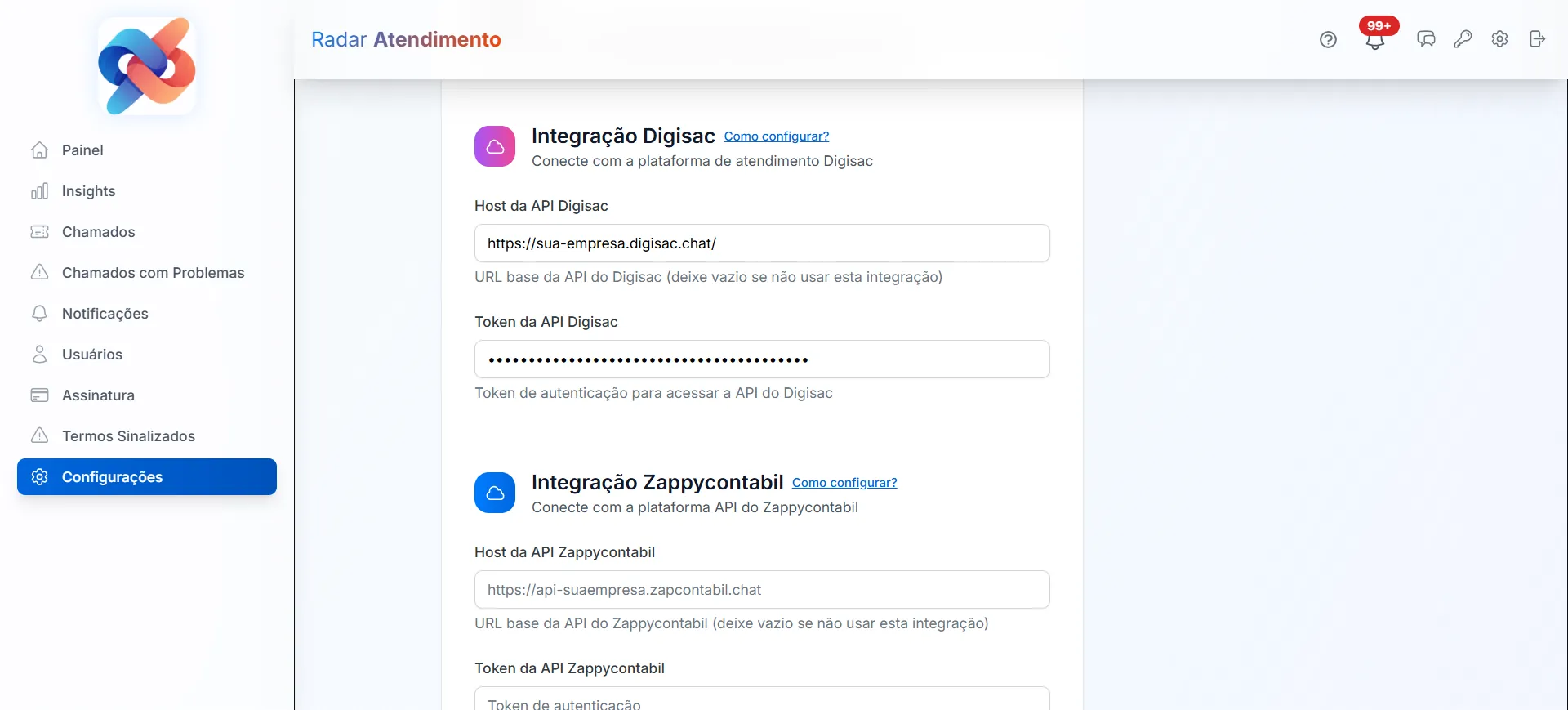
Task: Open Notificações from the sidebar menu
Action: pyautogui.click(x=105, y=313)
